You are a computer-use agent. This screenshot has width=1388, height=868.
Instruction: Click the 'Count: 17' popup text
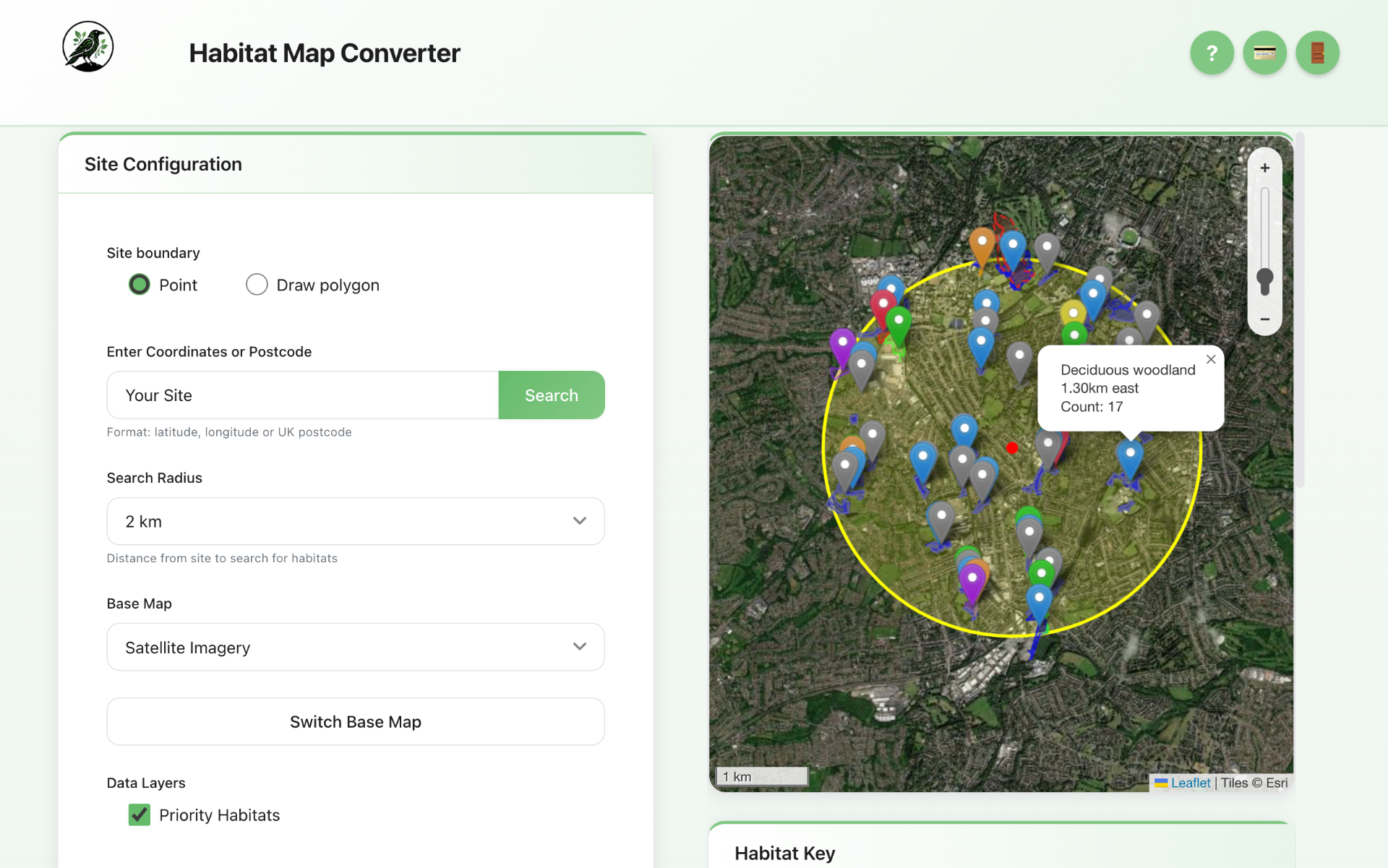coord(1092,406)
